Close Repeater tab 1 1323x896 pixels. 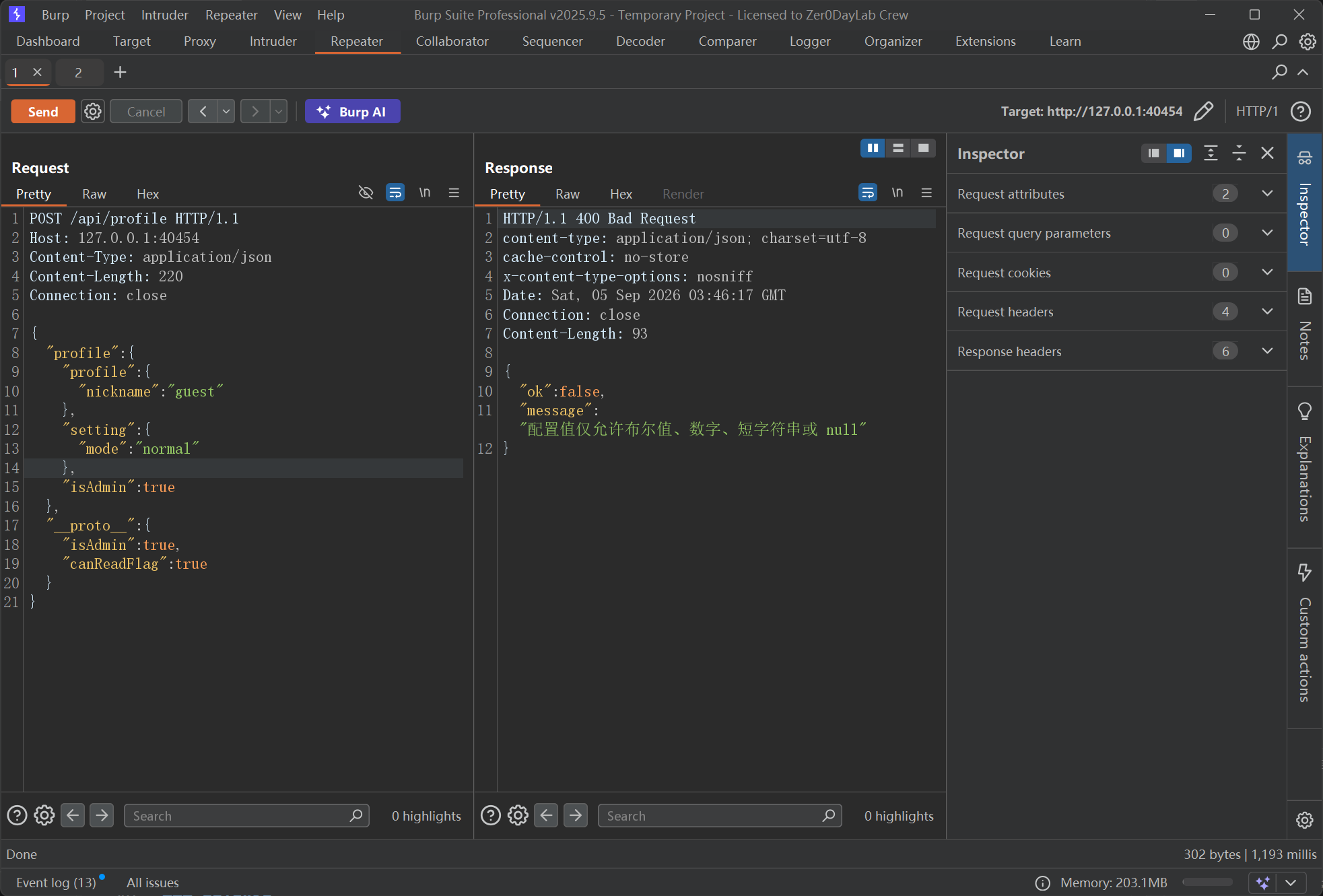pyautogui.click(x=38, y=72)
